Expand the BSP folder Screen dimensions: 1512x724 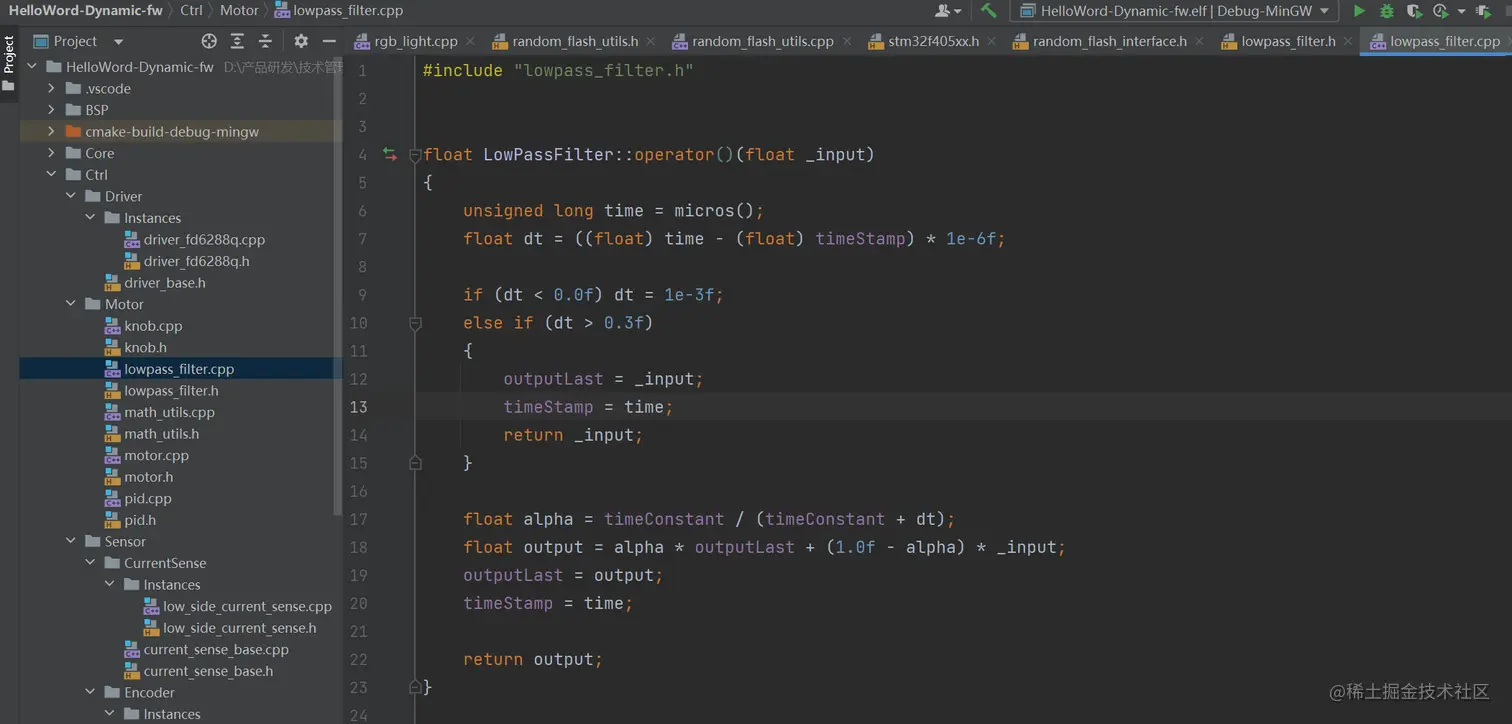(x=51, y=110)
